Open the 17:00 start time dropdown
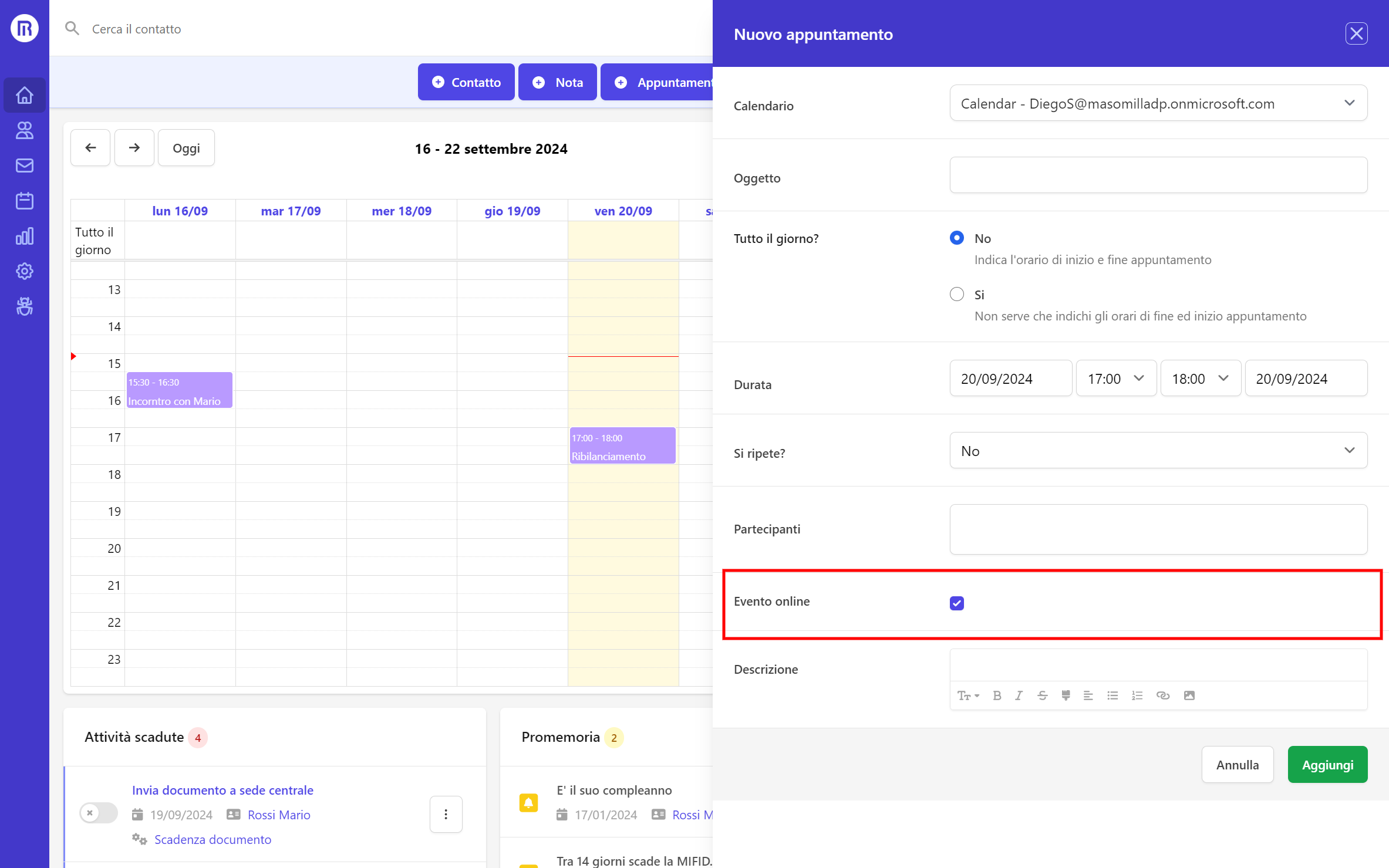Image resolution: width=1389 pixels, height=868 pixels. click(x=1115, y=379)
